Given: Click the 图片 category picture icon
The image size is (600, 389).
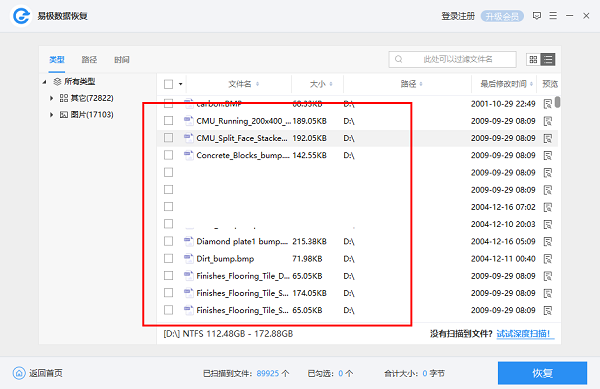Looking at the screenshot, I should [x=64, y=114].
